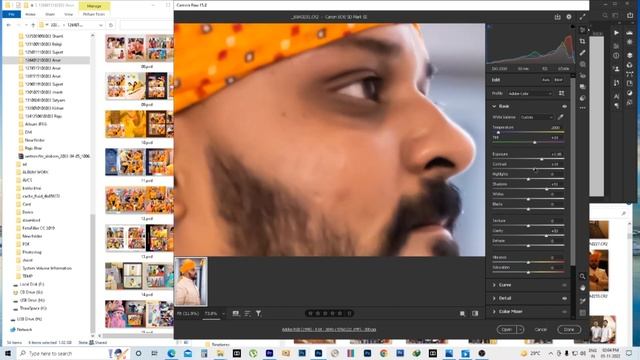Pick white balance with the eyedropper tool
Screen dimensions: 640x360
pyautogui.click(x=561, y=117)
